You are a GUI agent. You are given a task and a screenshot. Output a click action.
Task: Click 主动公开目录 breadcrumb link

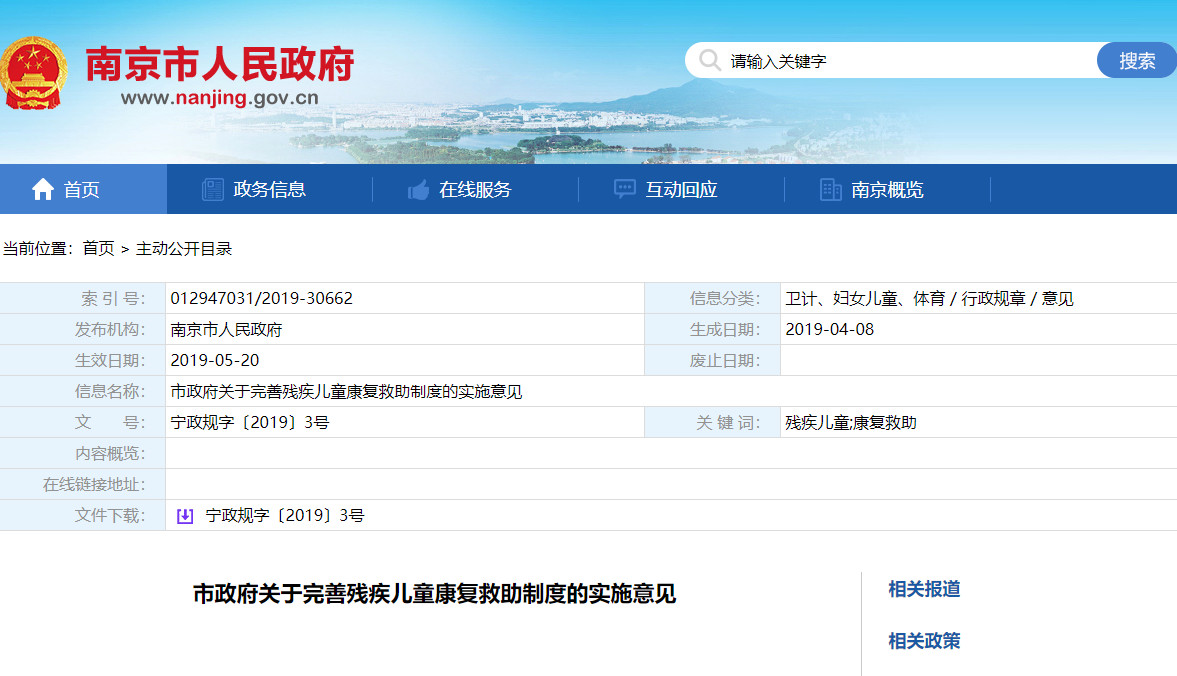tap(184, 249)
